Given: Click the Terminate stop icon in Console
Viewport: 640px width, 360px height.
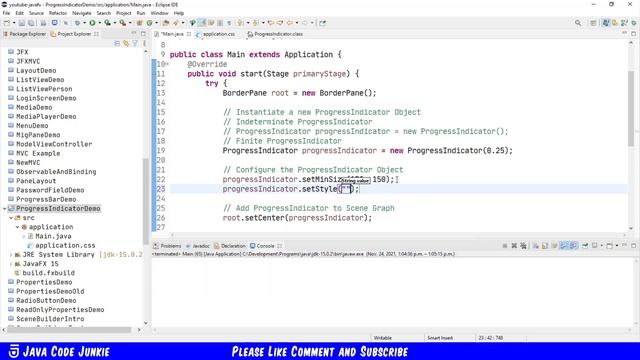Looking at the screenshot, I should coord(505,246).
